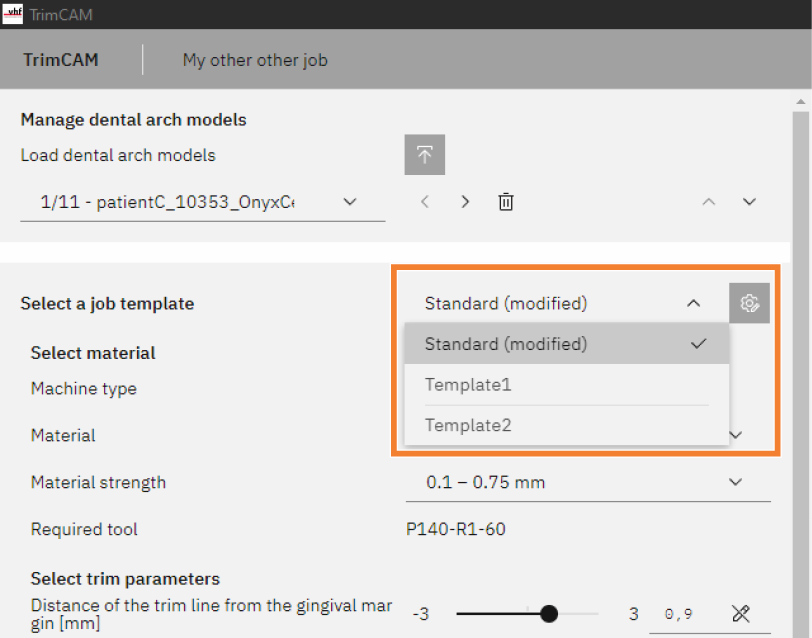Click the upload dental arch models icon

424,155
